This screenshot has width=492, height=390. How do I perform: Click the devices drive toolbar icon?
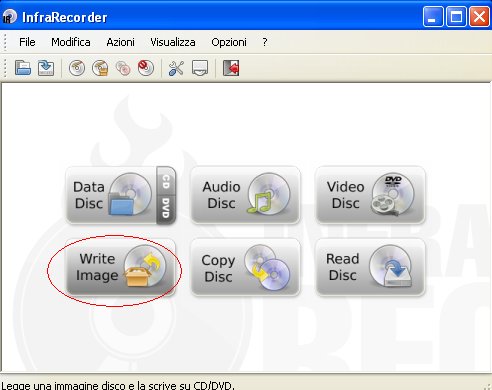tap(200, 68)
